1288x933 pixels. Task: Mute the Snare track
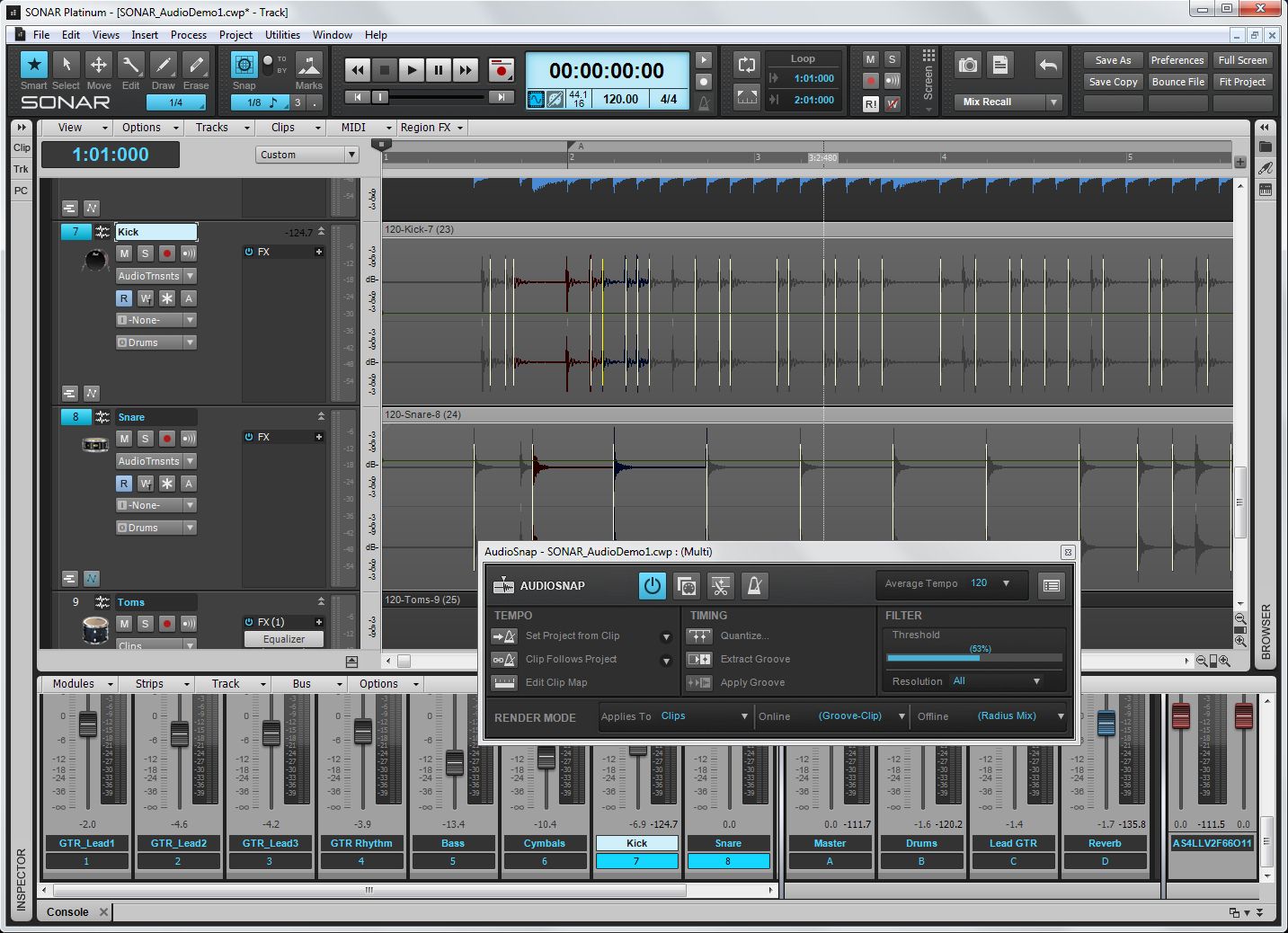point(124,439)
